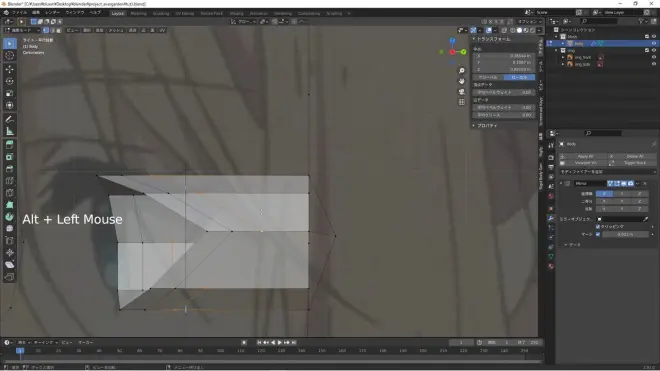Switch to wireframe viewport shading

tap(513, 30)
